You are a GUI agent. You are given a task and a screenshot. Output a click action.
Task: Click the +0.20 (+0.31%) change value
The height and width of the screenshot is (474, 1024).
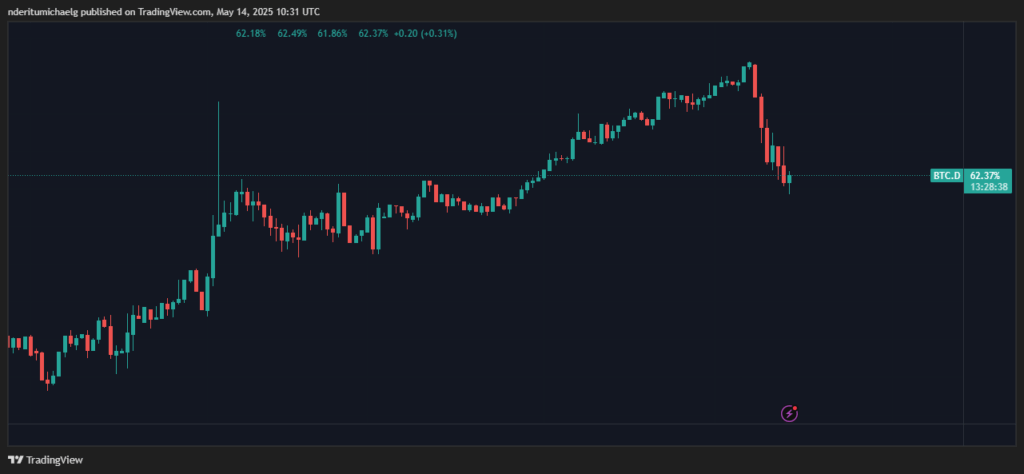click(x=424, y=34)
